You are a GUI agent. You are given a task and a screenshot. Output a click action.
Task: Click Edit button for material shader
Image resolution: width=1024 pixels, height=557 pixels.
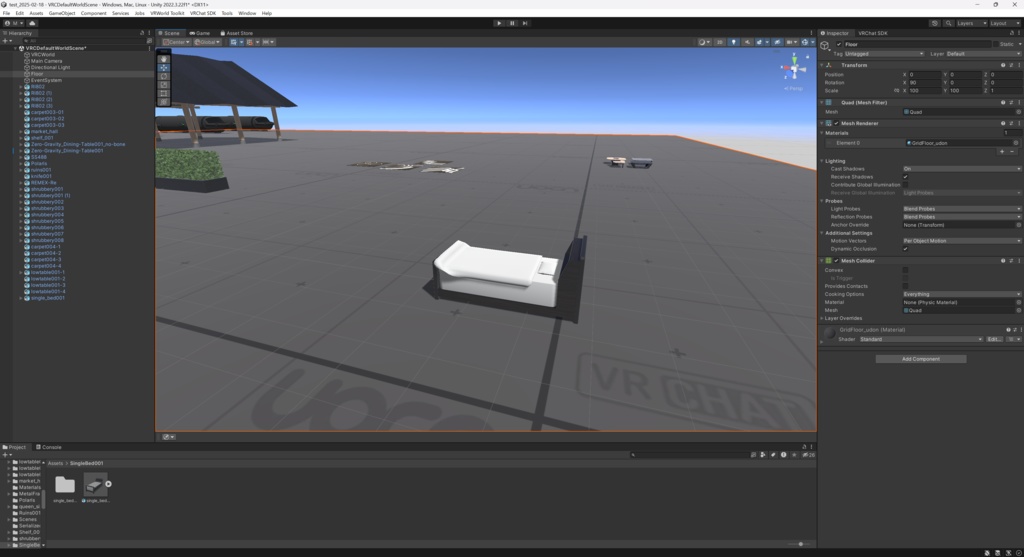tap(993, 340)
